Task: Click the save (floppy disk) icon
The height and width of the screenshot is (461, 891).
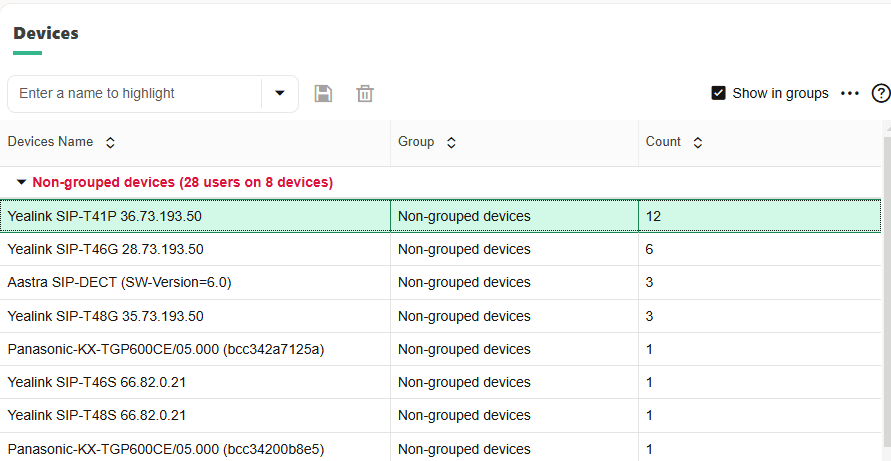Action: point(323,94)
